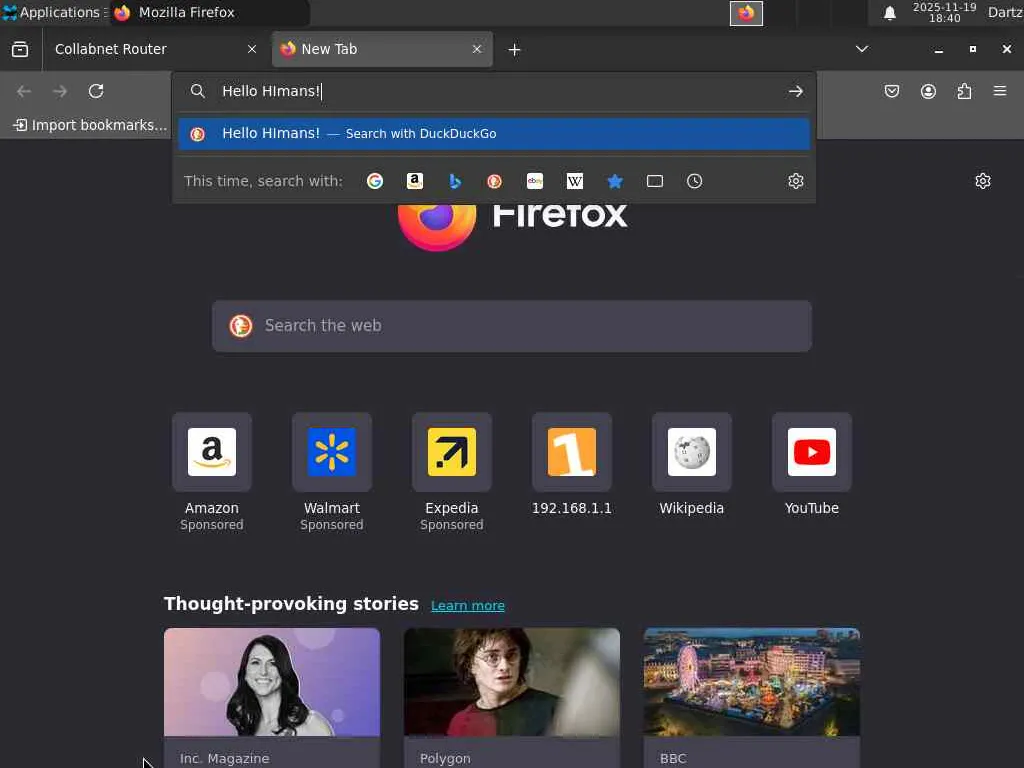
Task: Close the Collabnet Router tab
Action: (251, 49)
